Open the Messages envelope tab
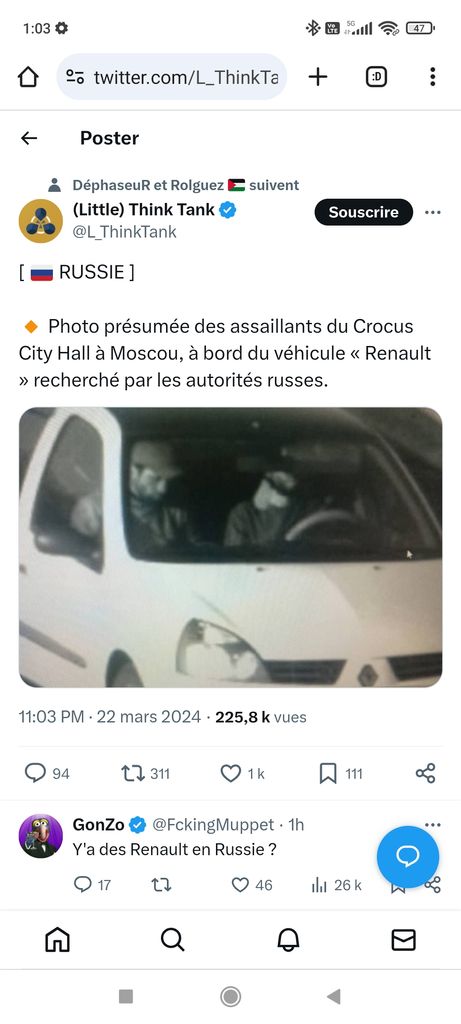The image size is (461, 1024). pyautogui.click(x=403, y=940)
